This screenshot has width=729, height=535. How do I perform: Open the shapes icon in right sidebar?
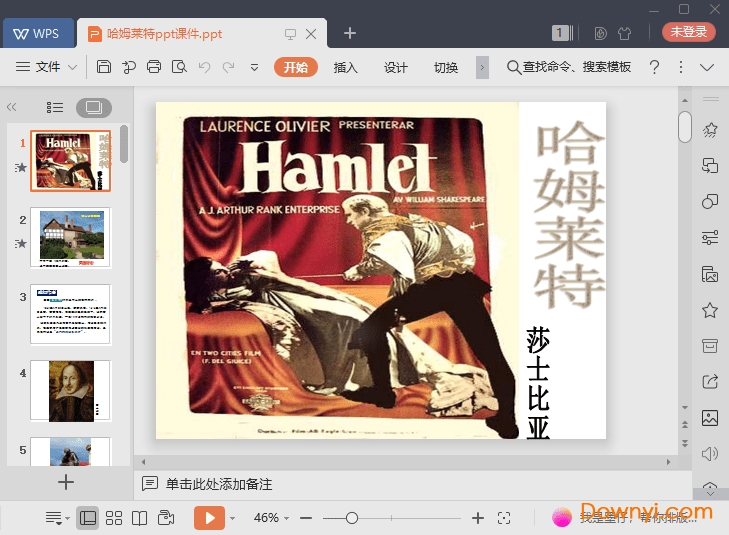pos(710,201)
